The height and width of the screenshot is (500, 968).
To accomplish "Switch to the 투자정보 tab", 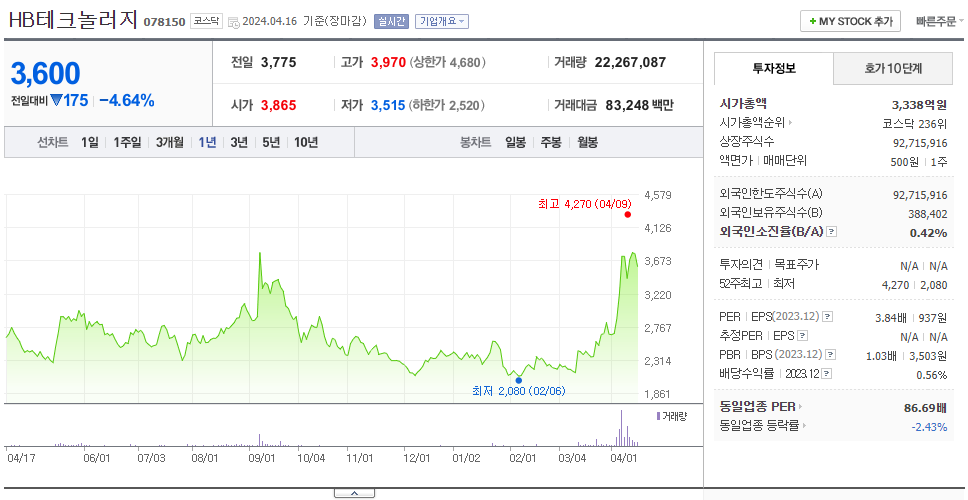I will pyautogui.click(x=774, y=69).
